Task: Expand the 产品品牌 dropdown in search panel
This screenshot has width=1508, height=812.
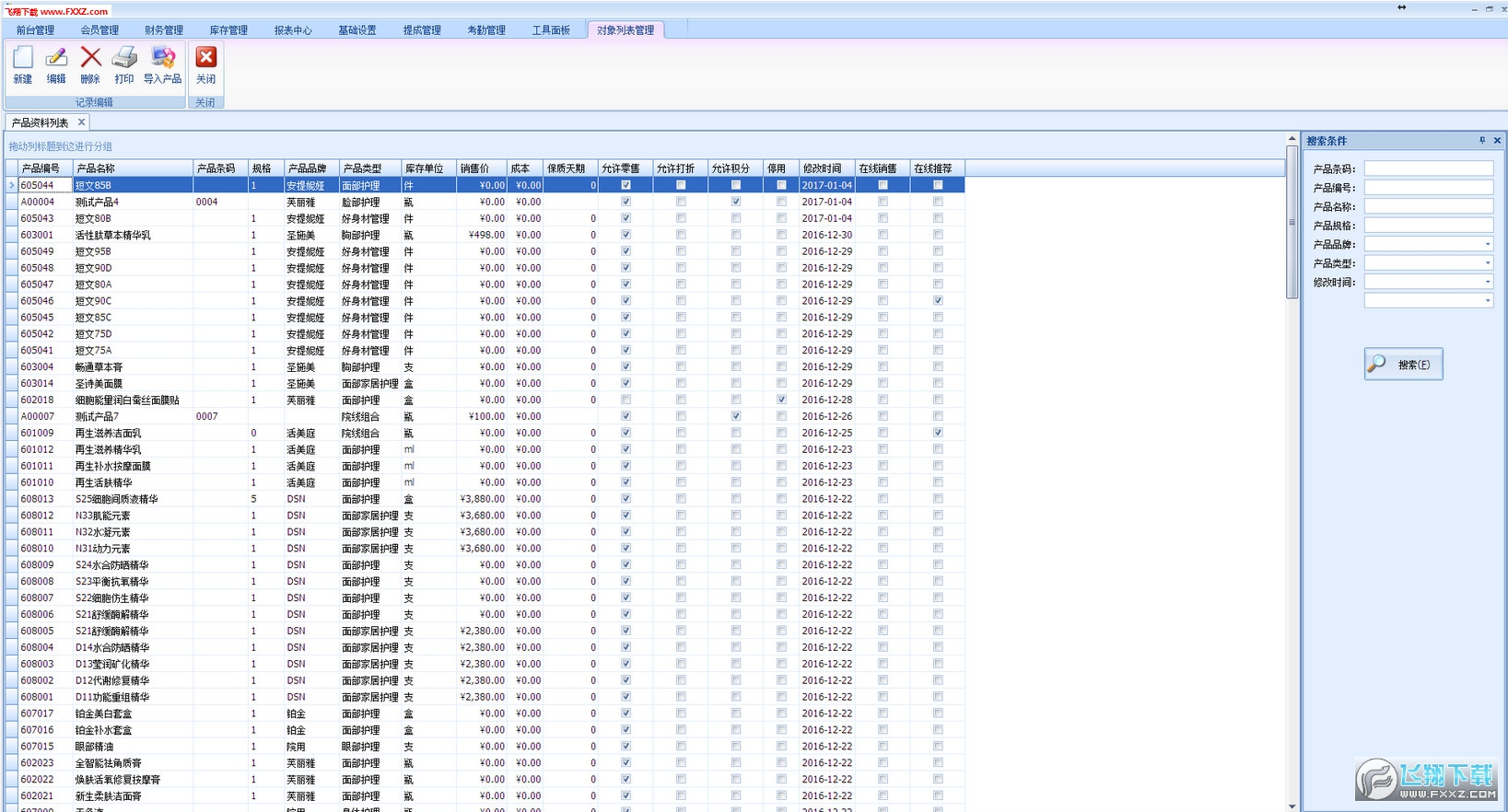Action: coord(1487,245)
